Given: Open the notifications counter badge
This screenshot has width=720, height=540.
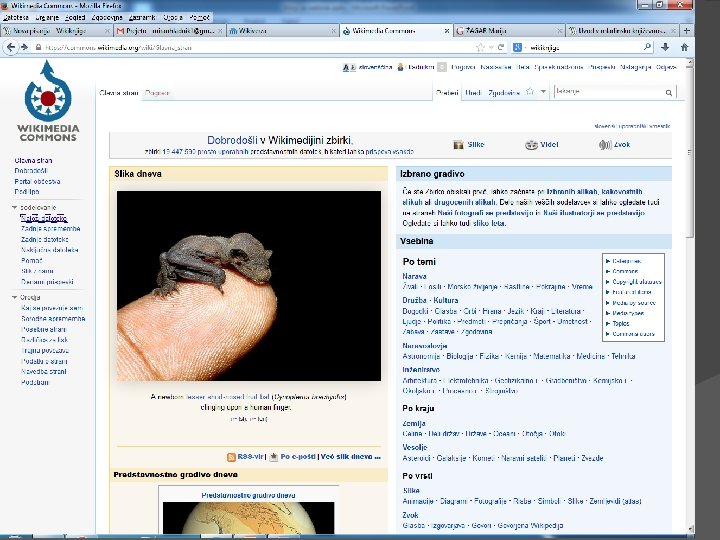Looking at the screenshot, I should 442,67.
